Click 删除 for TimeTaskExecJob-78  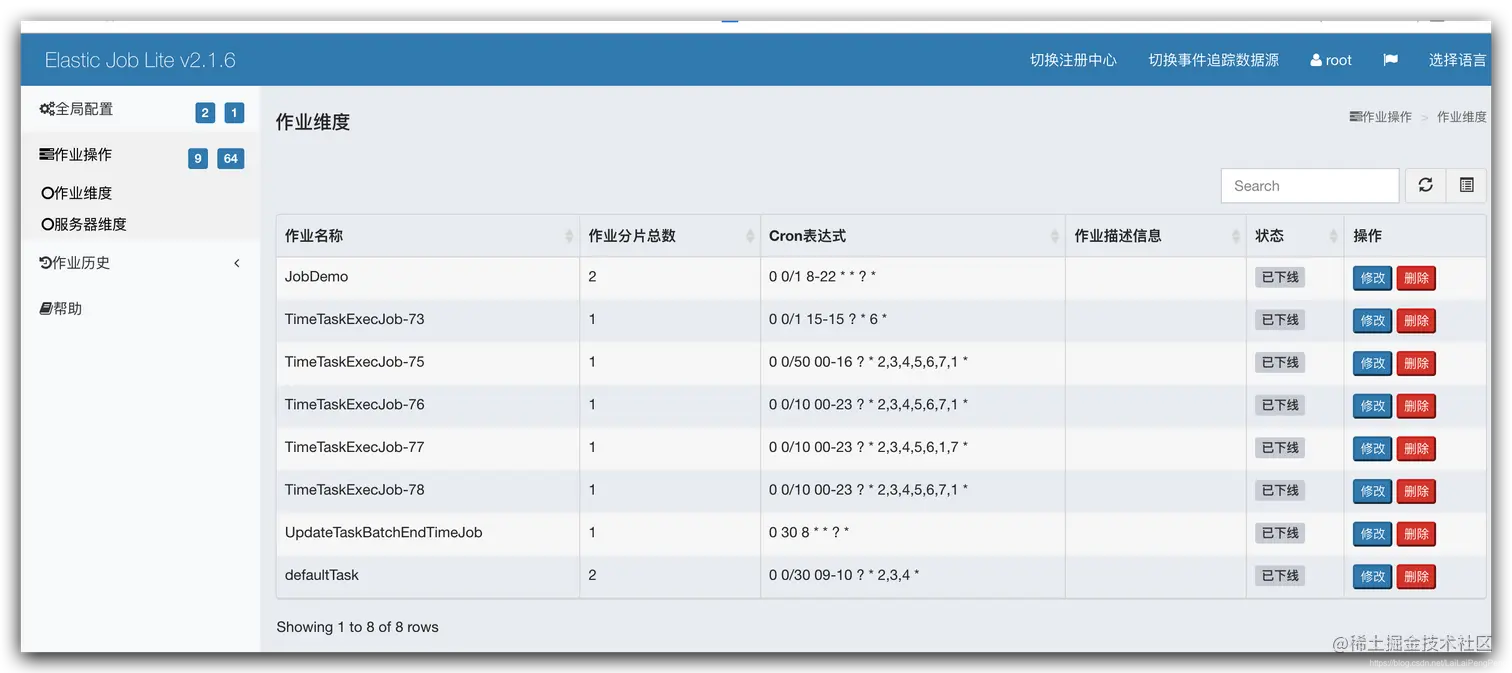(x=1416, y=491)
